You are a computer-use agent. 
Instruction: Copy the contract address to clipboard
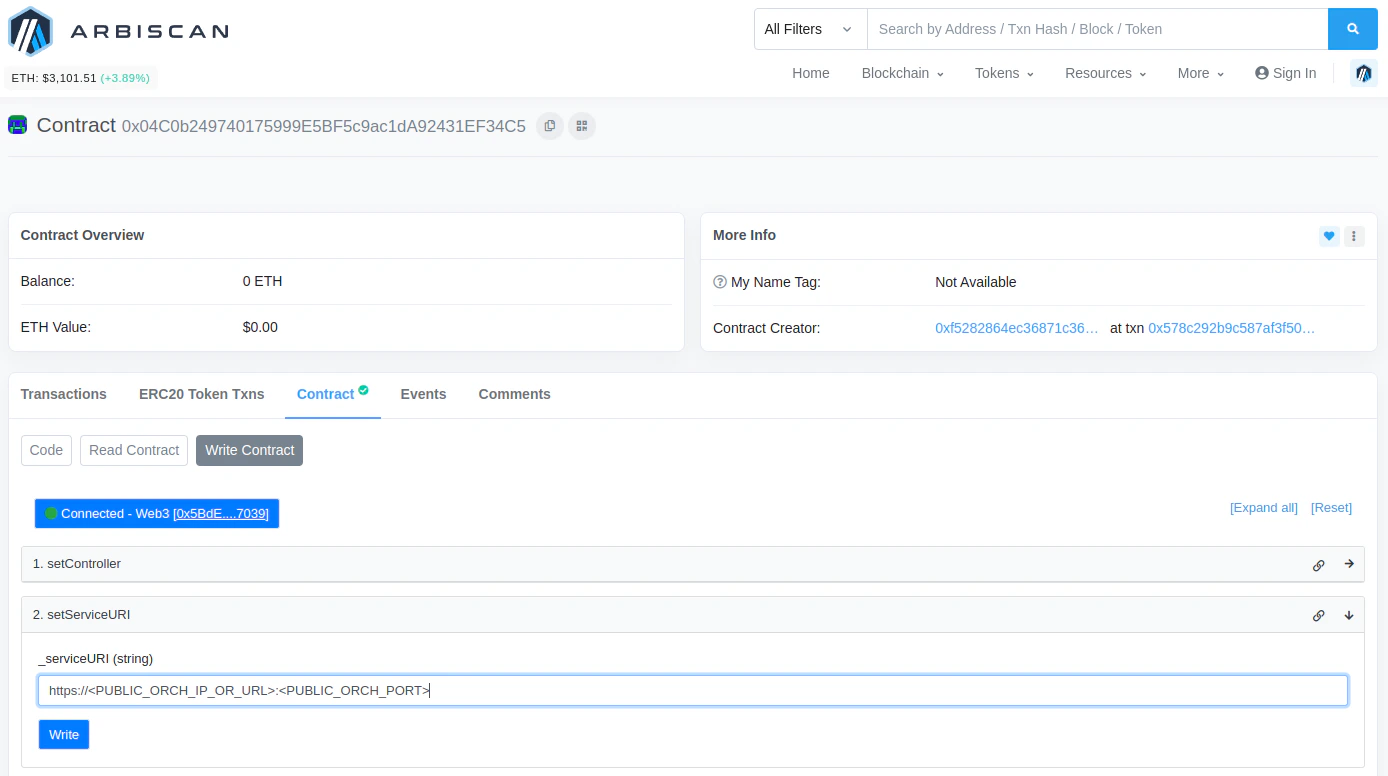[550, 126]
